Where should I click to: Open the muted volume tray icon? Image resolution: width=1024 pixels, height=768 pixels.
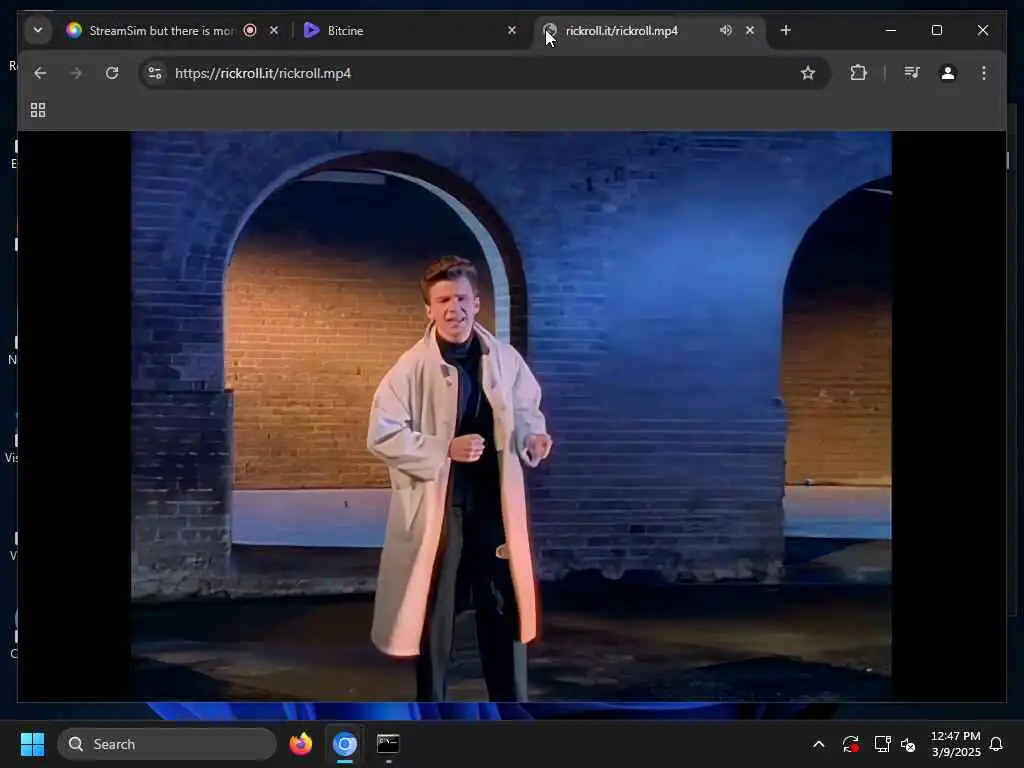(x=908, y=744)
